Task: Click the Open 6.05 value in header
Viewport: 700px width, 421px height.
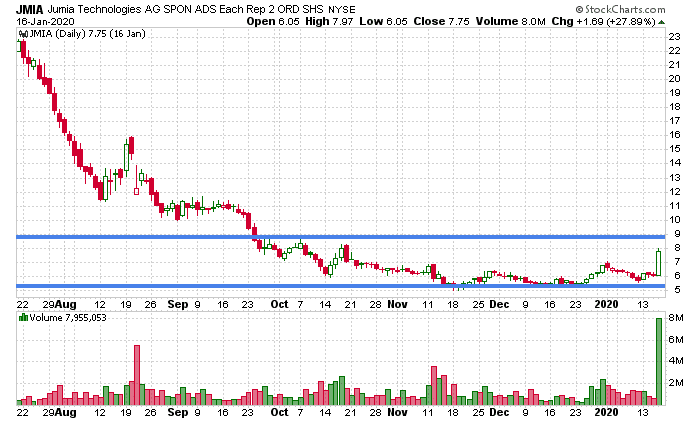Action: [273, 21]
